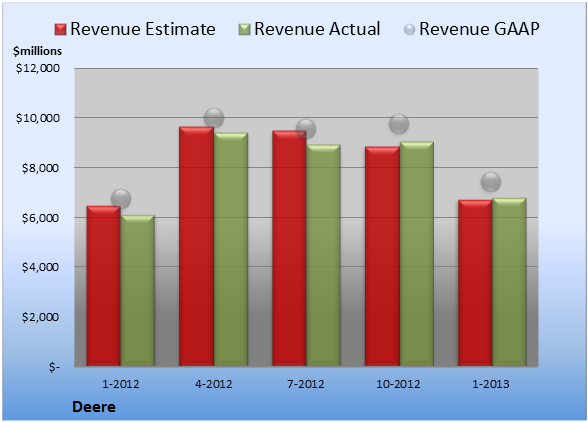Click the $4,000 axis value

[x=40, y=267]
